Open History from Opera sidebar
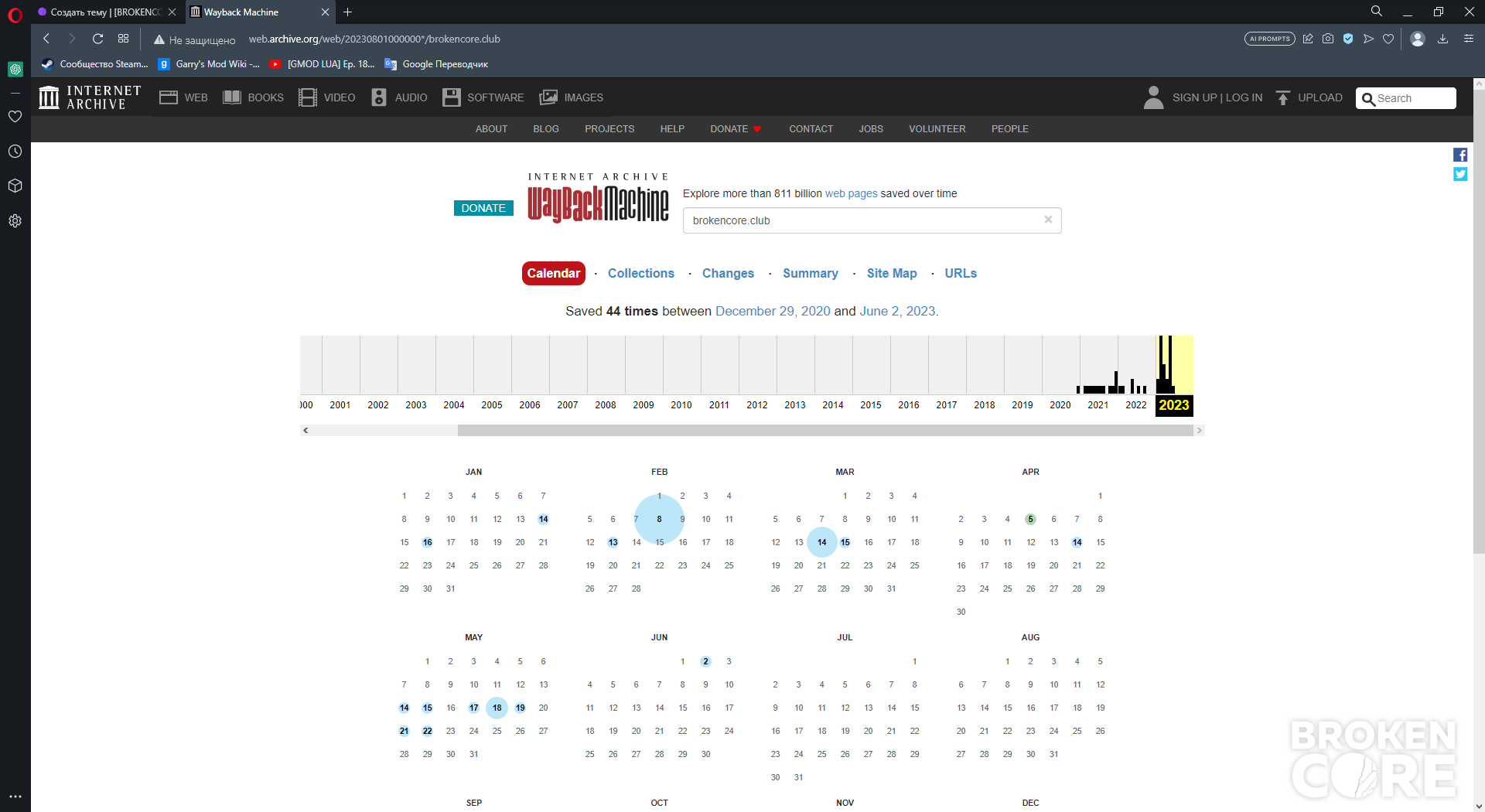Image resolution: width=1485 pixels, height=812 pixels. click(15, 152)
